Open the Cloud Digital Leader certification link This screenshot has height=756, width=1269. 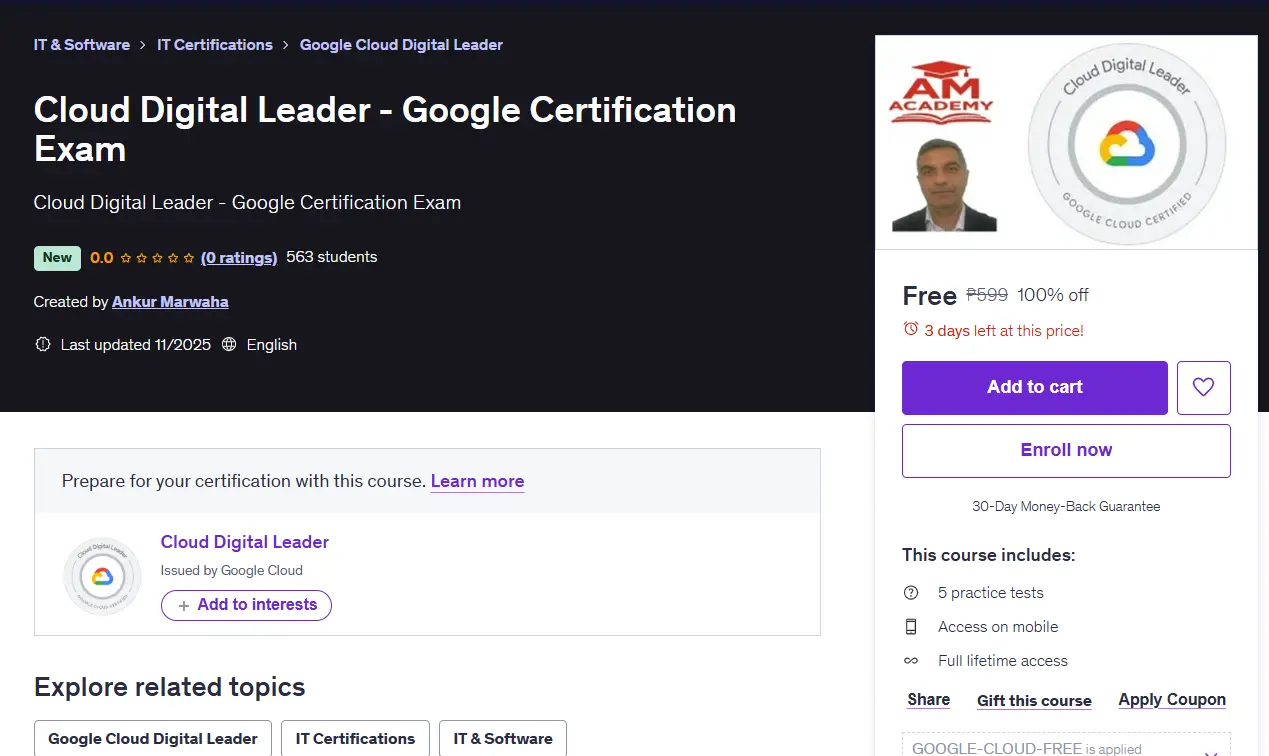click(x=245, y=542)
